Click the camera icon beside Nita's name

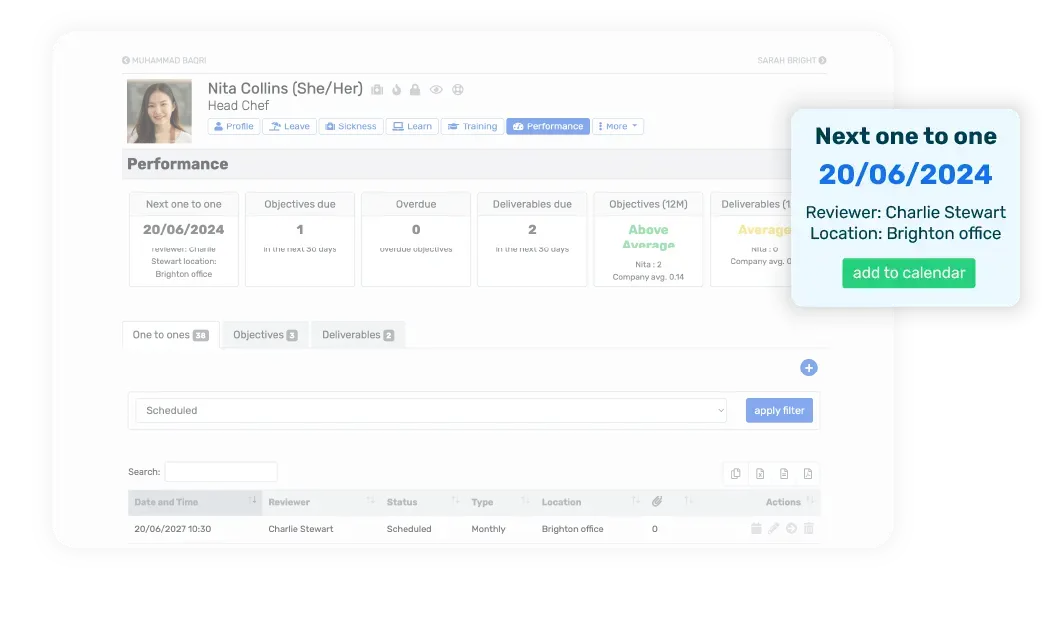[377, 89]
